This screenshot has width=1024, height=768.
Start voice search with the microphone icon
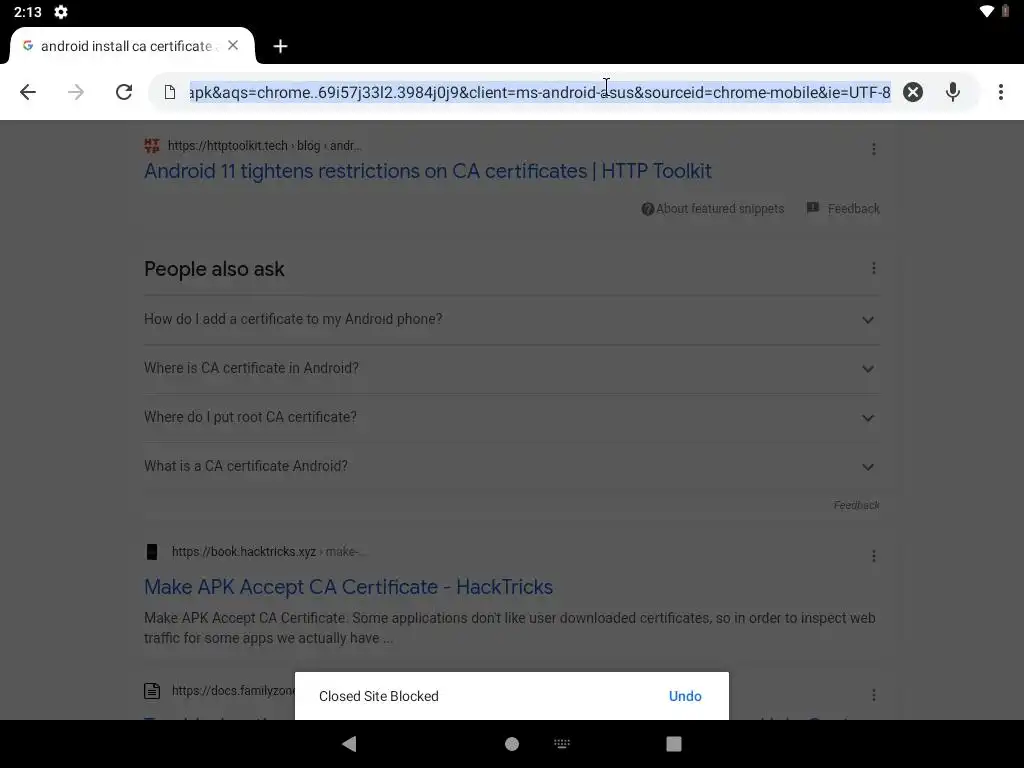953,92
